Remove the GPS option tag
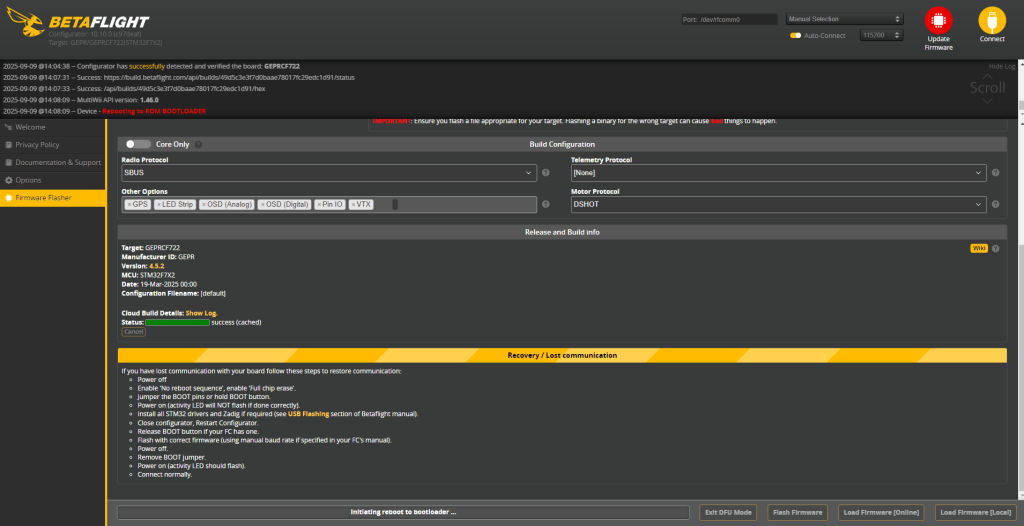The image size is (1024, 526). 129,205
